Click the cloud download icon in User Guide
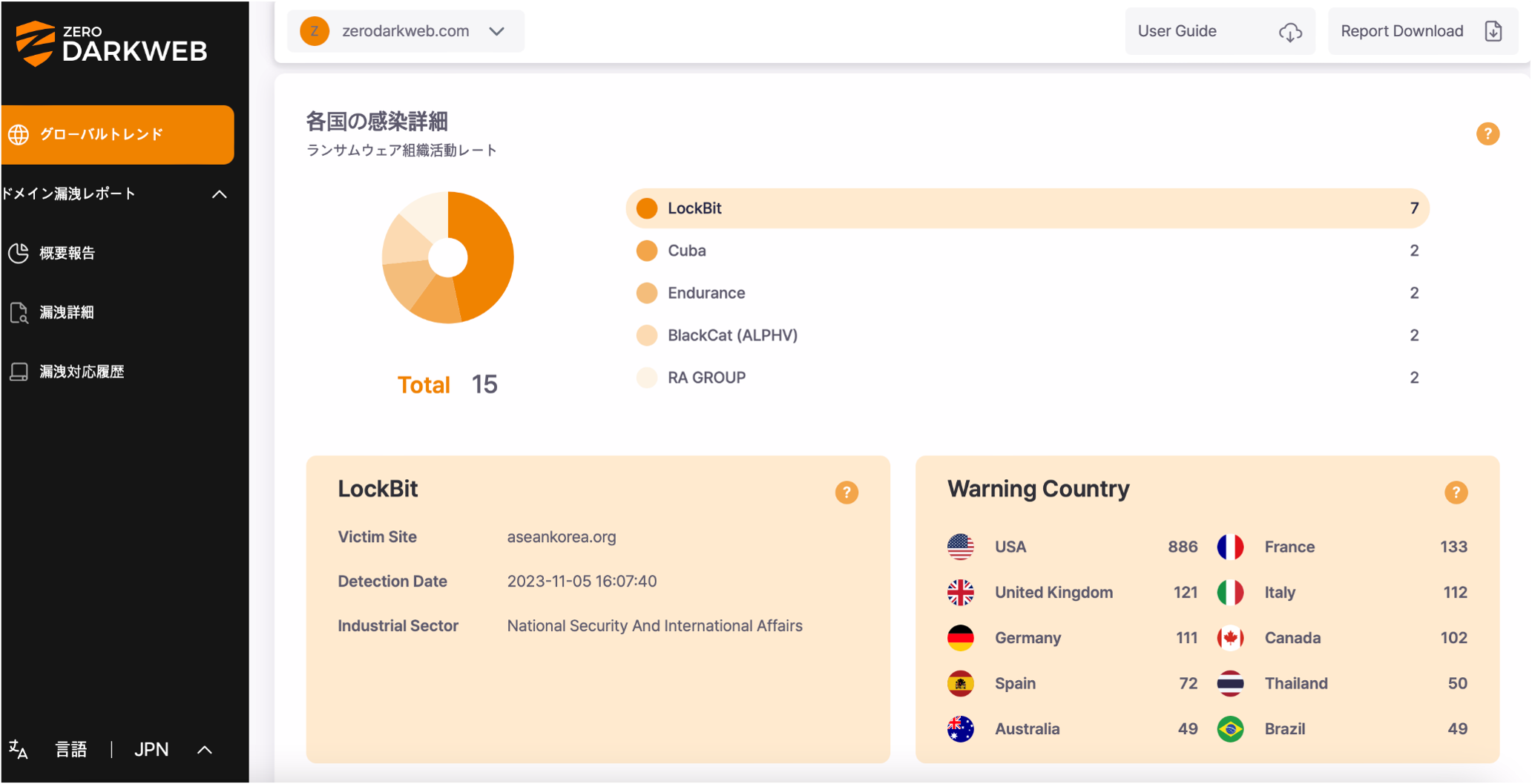This screenshot has width=1532, height=784. click(x=1290, y=32)
